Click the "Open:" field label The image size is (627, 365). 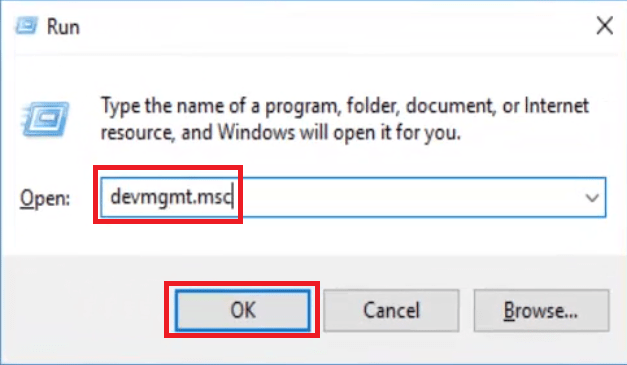45,198
